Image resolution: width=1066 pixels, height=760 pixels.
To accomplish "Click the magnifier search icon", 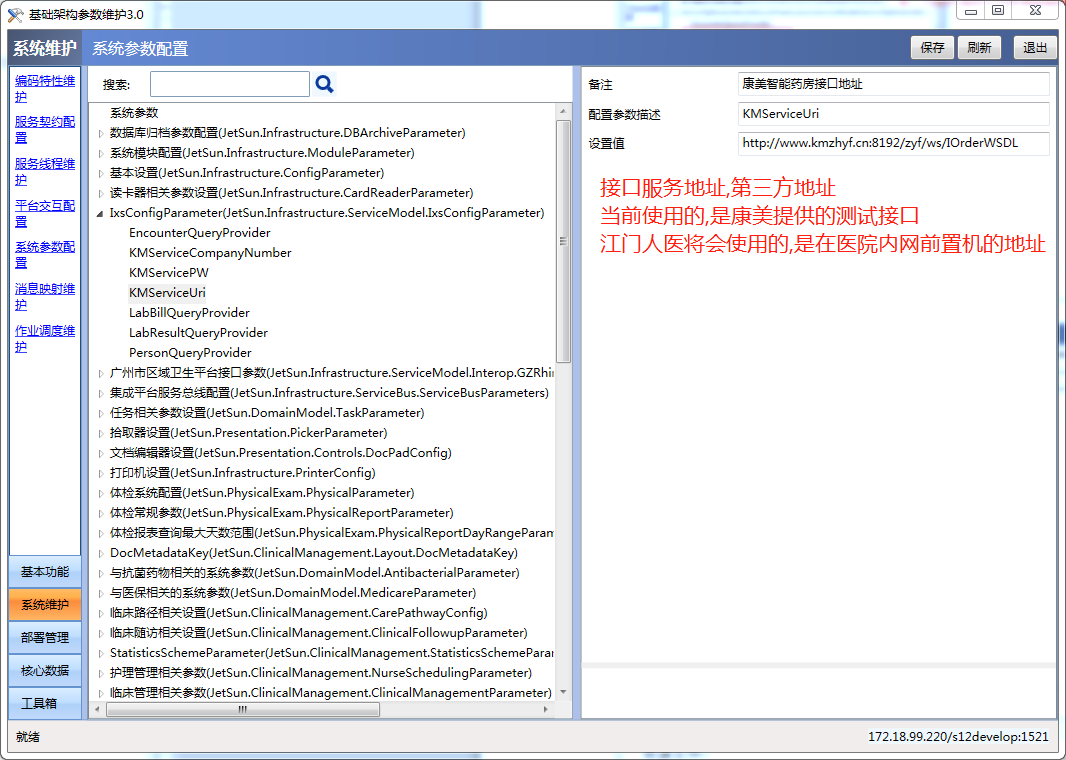I will [x=324, y=84].
